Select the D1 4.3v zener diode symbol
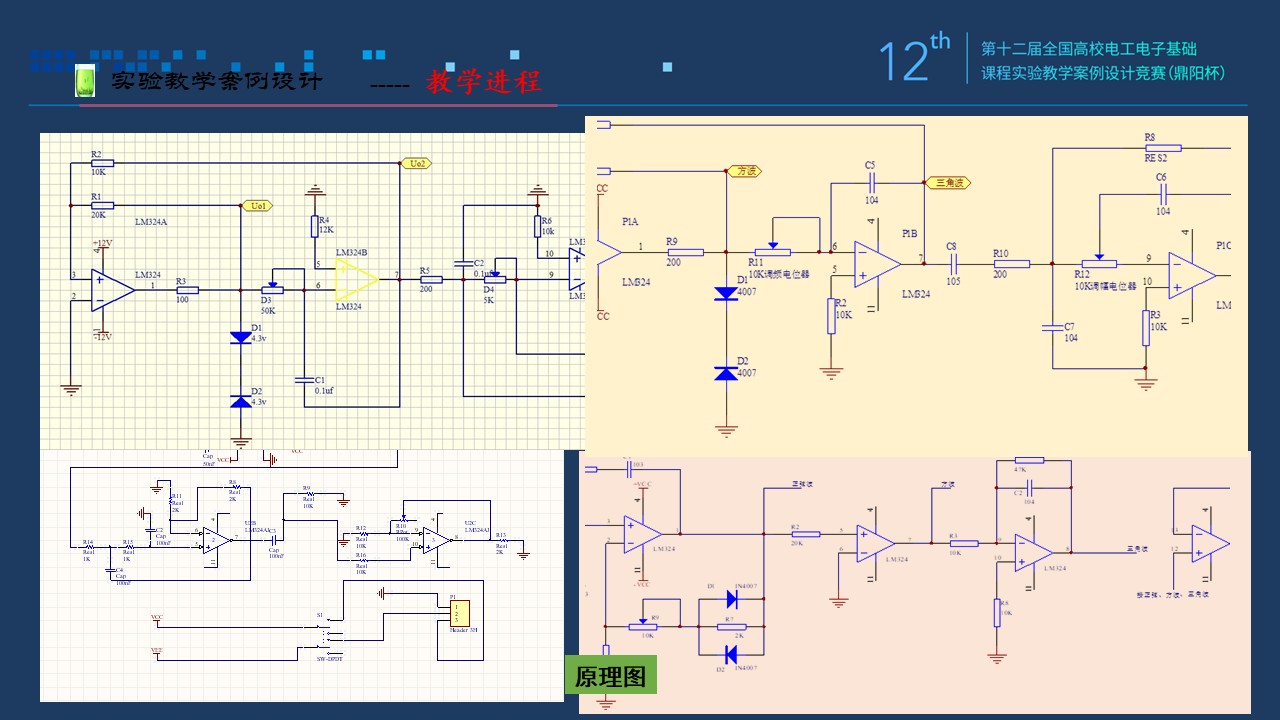 [x=240, y=338]
